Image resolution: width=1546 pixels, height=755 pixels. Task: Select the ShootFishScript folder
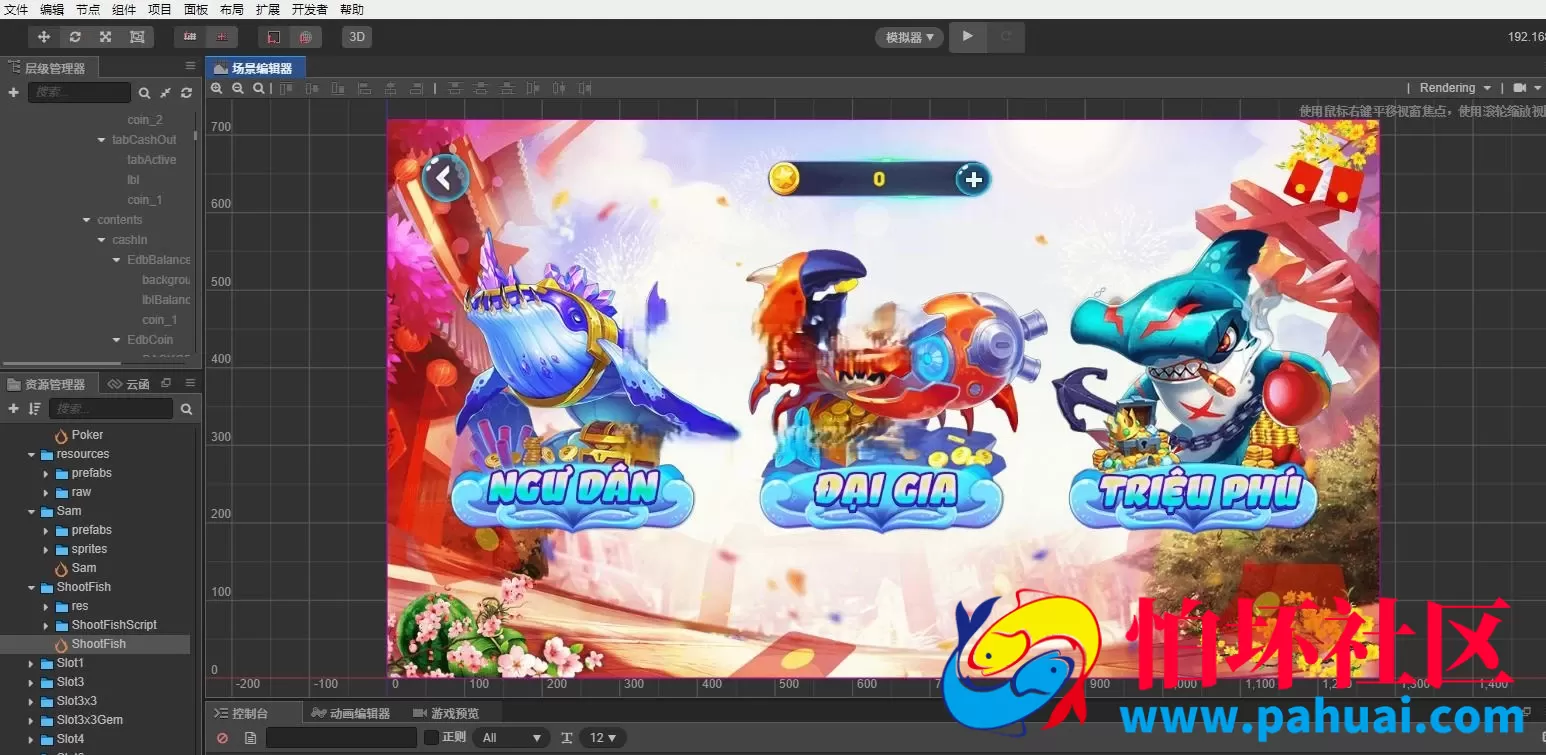(114, 625)
